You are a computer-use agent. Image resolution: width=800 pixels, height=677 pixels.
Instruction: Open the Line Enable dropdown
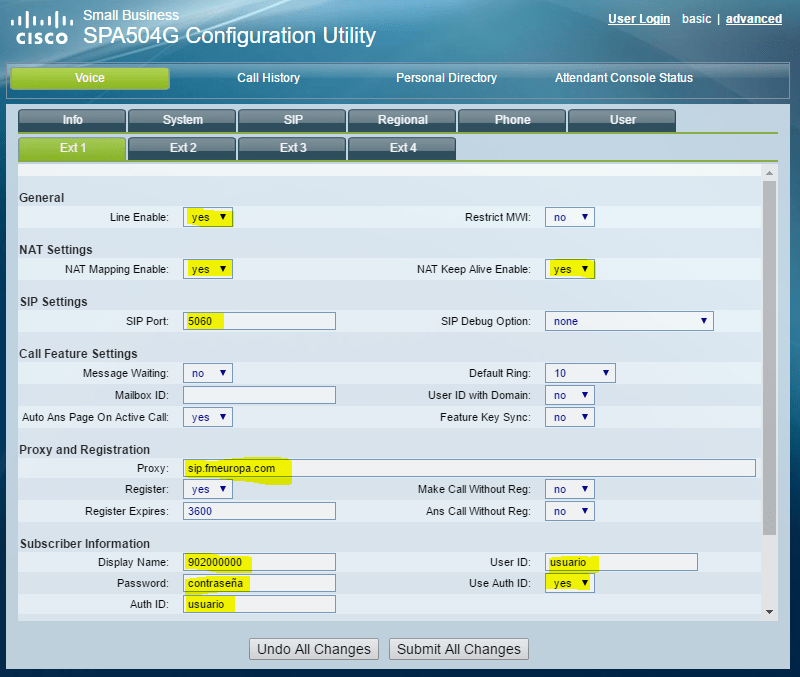tap(208, 217)
